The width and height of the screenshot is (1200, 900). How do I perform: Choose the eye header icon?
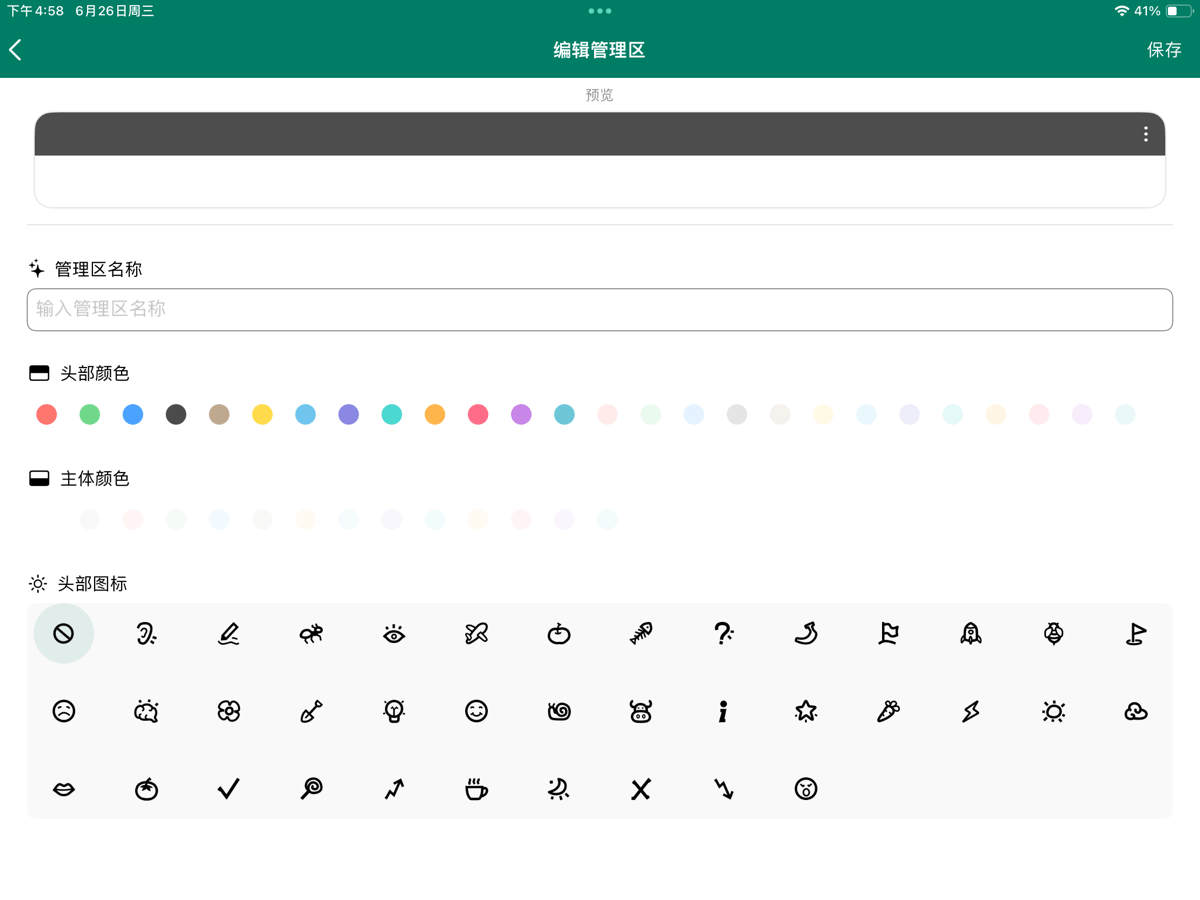point(394,633)
